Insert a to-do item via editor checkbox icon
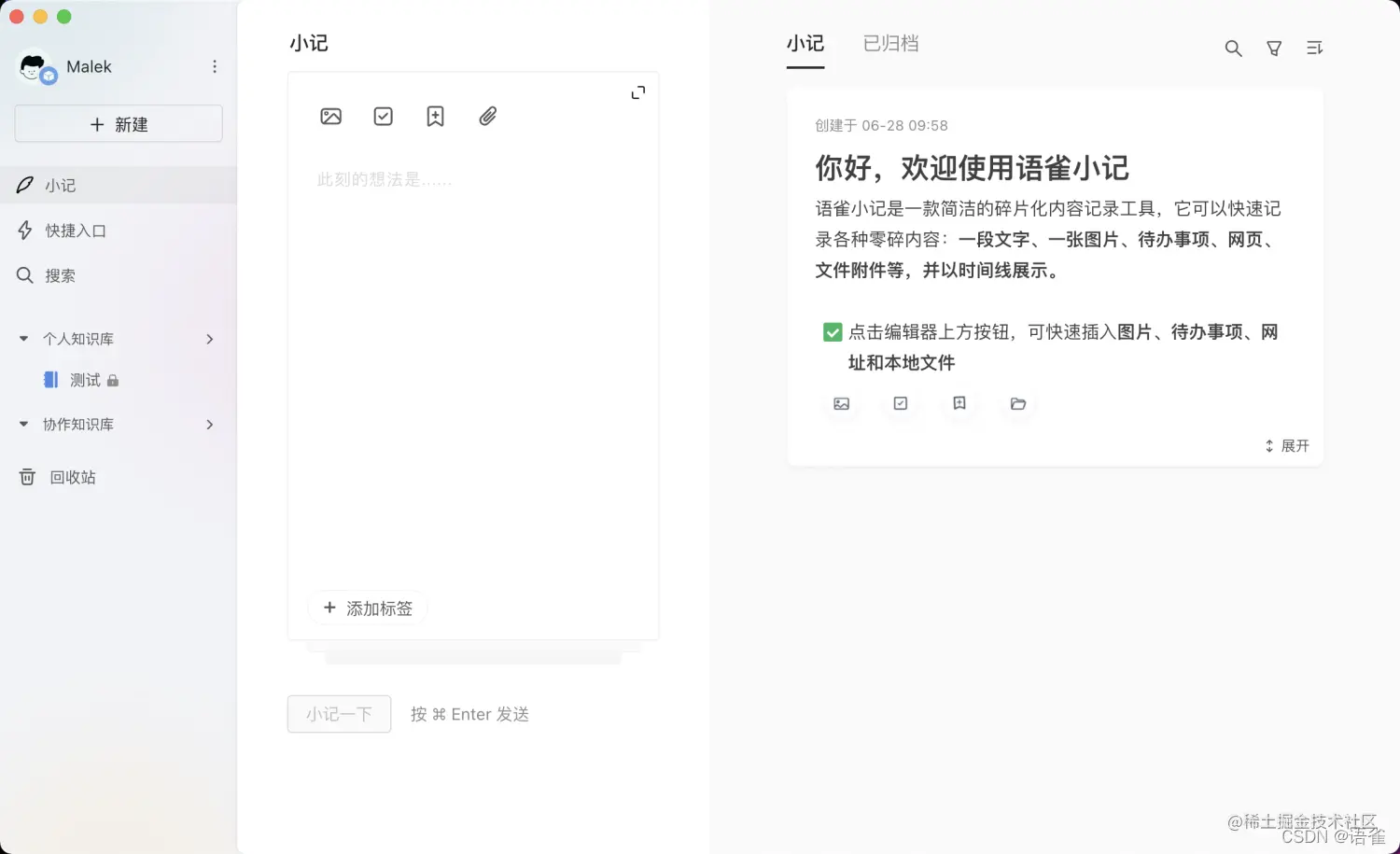 (383, 117)
